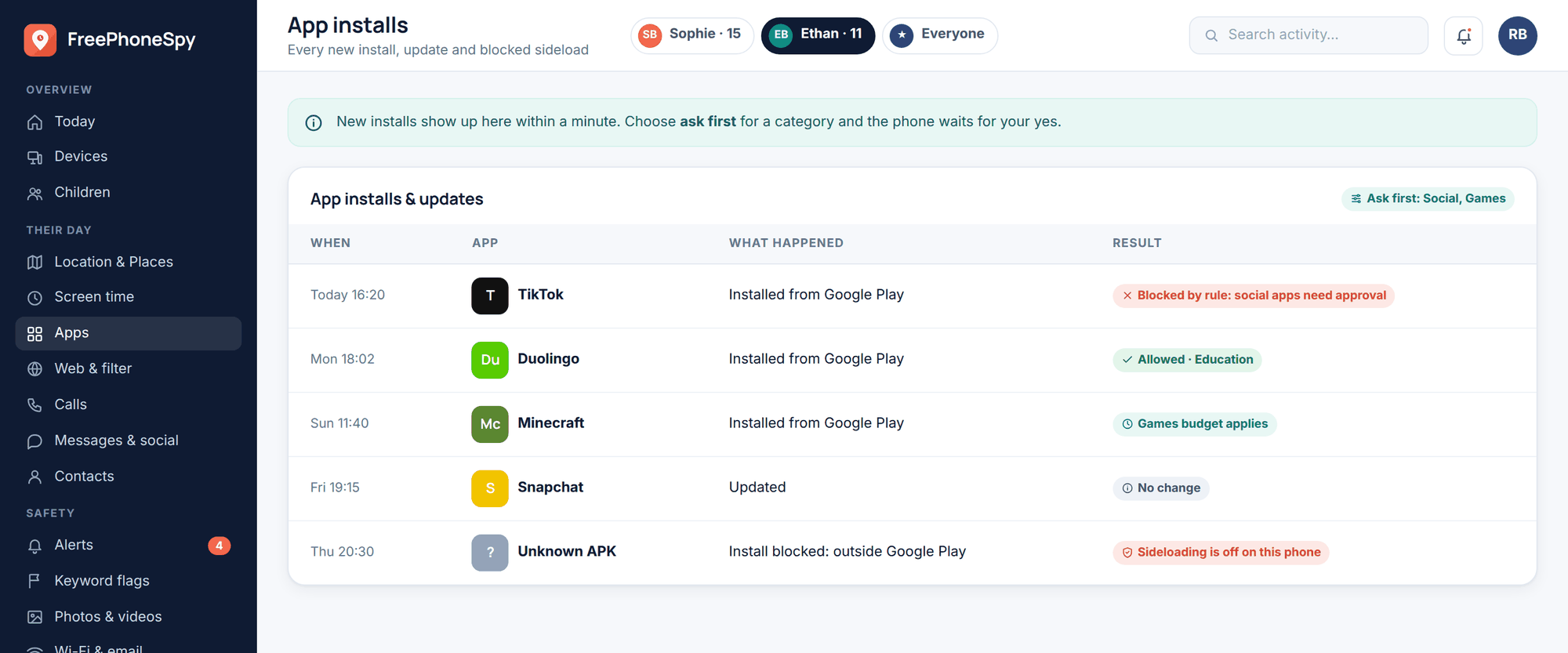Click 'Blocked by rule: social apps need approval'
Image resolution: width=1568 pixels, height=653 pixels.
click(1254, 296)
